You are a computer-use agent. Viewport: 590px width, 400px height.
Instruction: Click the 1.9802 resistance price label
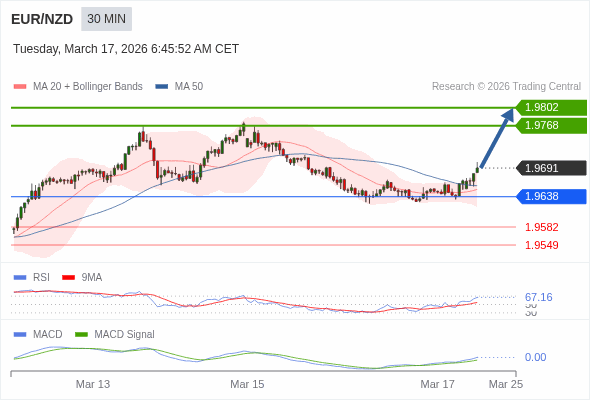[551, 107]
